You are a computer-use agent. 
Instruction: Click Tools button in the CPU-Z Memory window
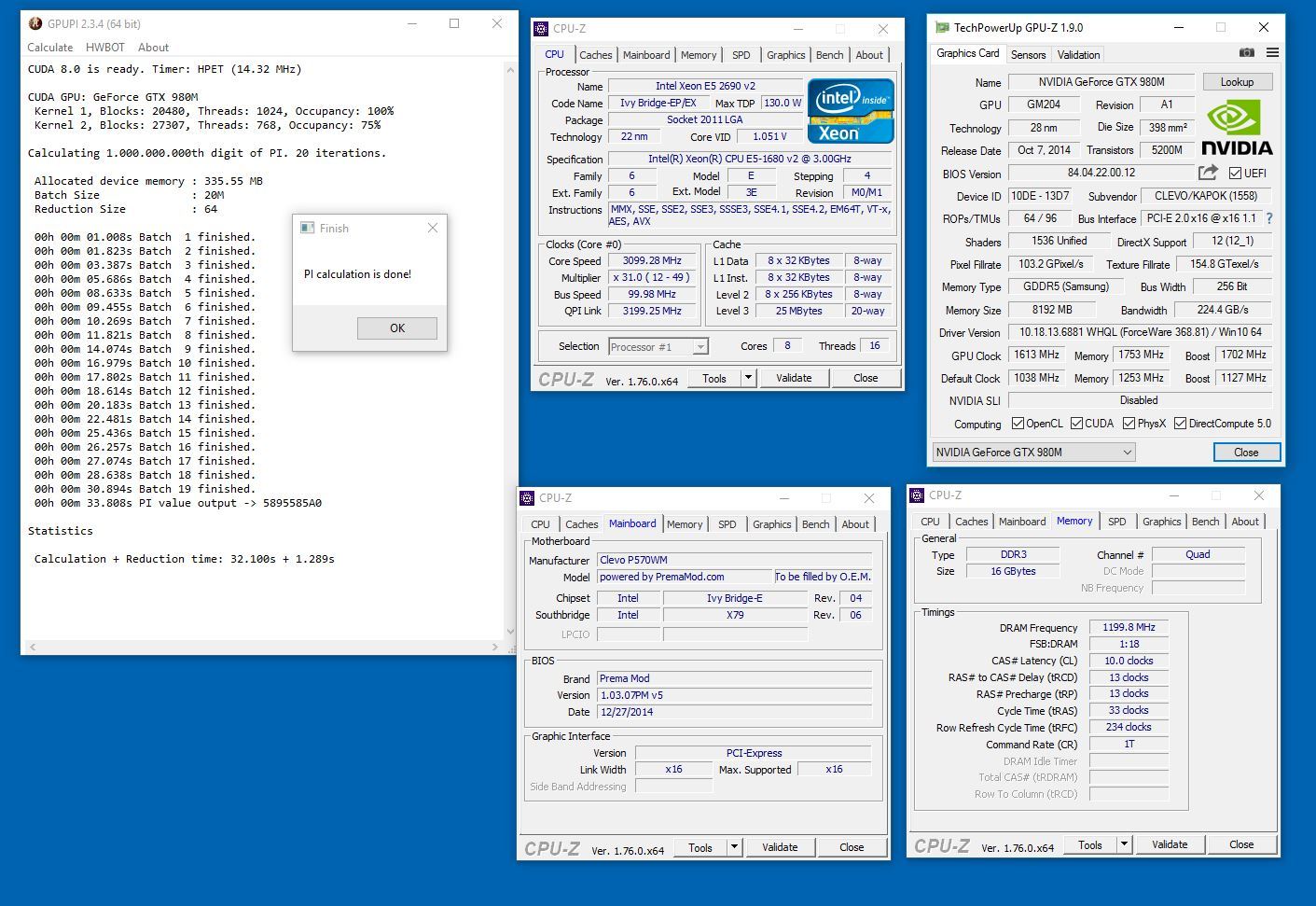pyautogui.click(x=1090, y=844)
